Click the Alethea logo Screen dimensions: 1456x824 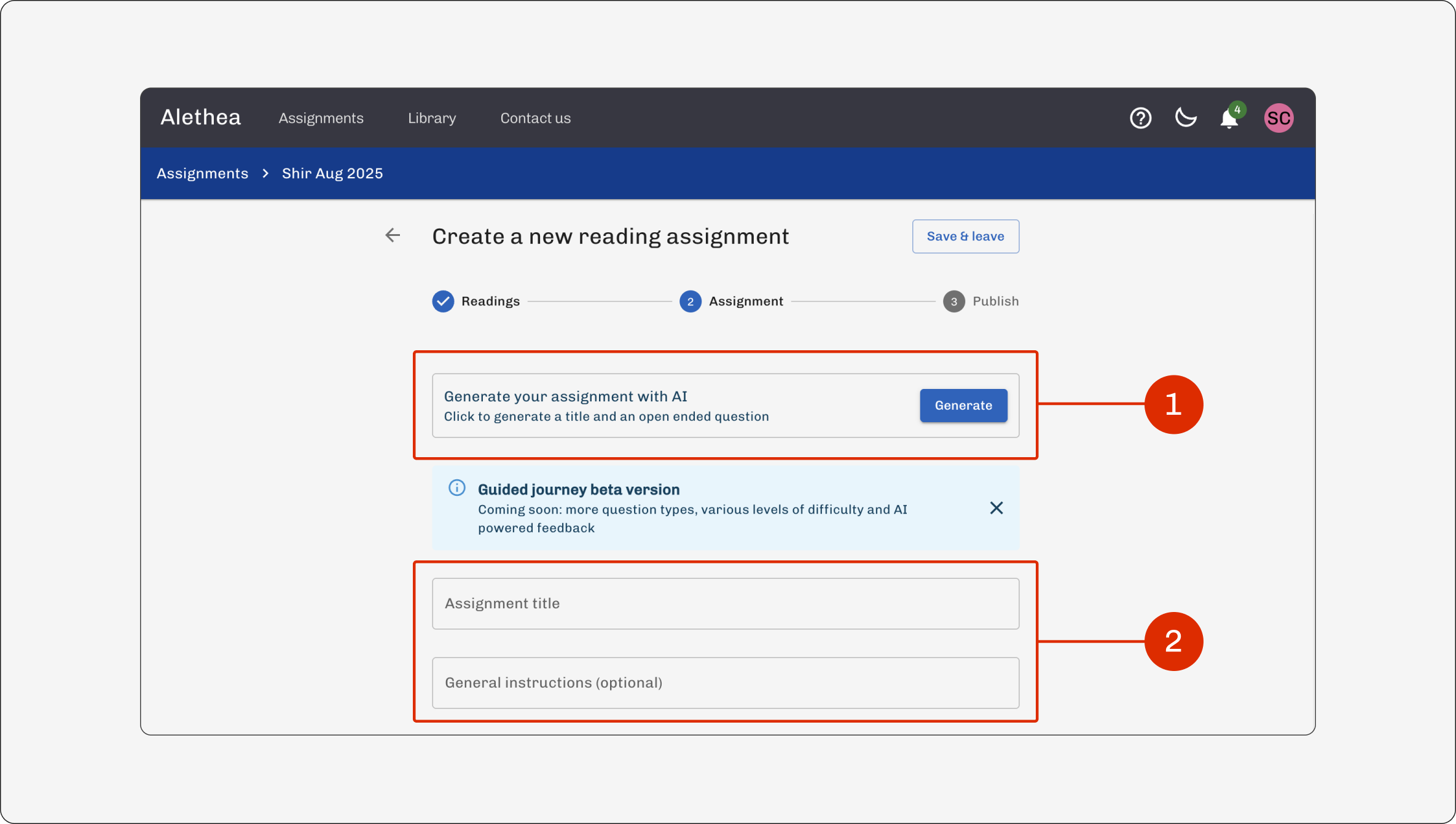[x=201, y=117]
